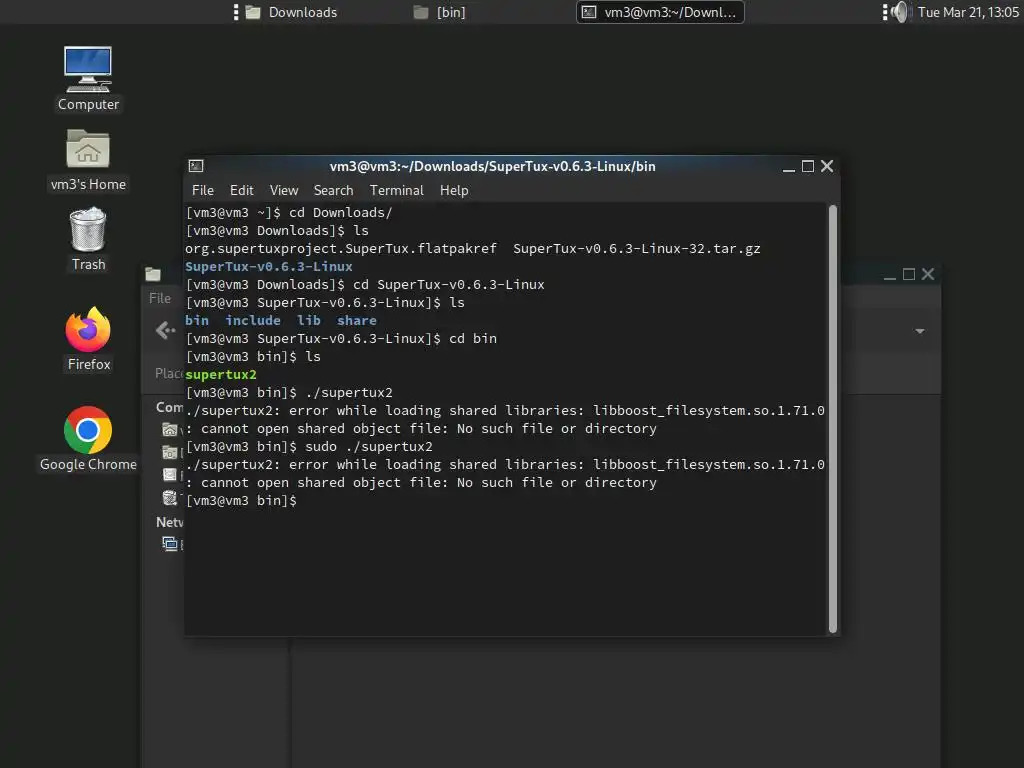1024x768 pixels.
Task: Launch Google Chrome from the desktop
Action: [88, 439]
